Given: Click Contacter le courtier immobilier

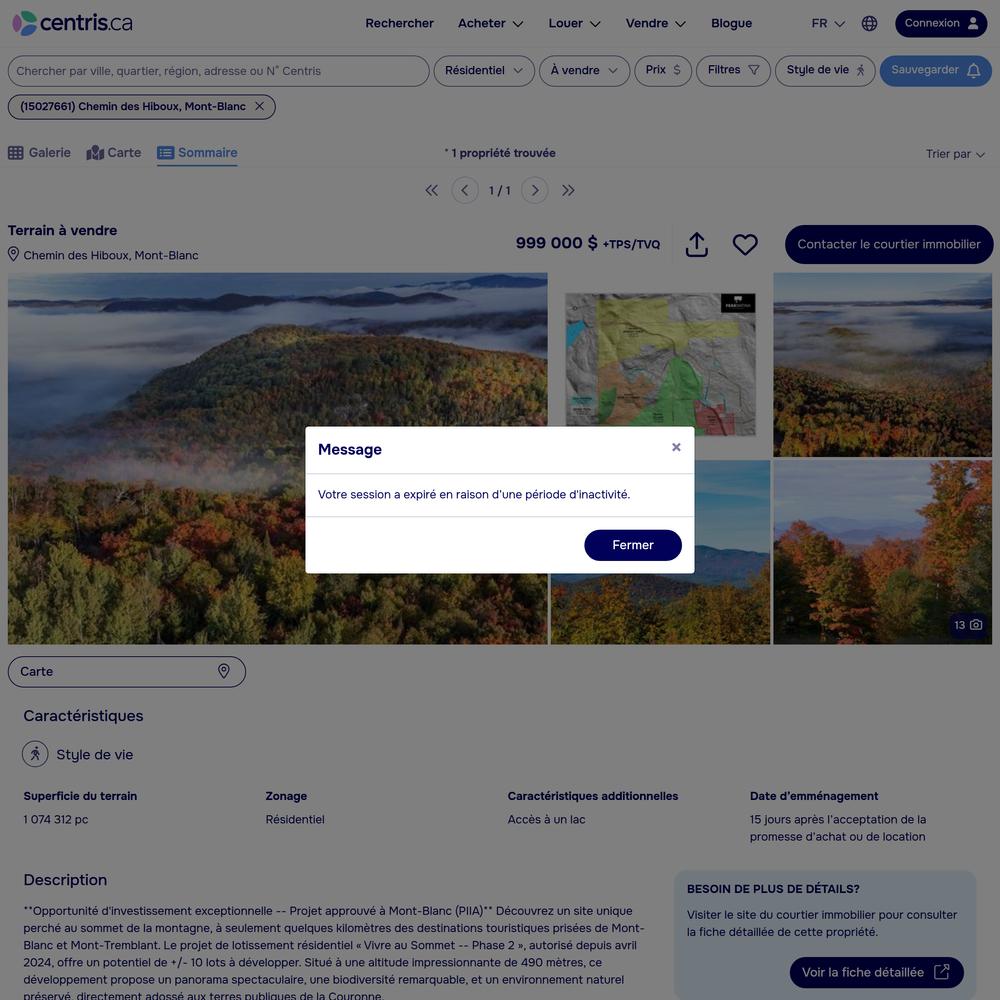Looking at the screenshot, I should pos(888,244).
